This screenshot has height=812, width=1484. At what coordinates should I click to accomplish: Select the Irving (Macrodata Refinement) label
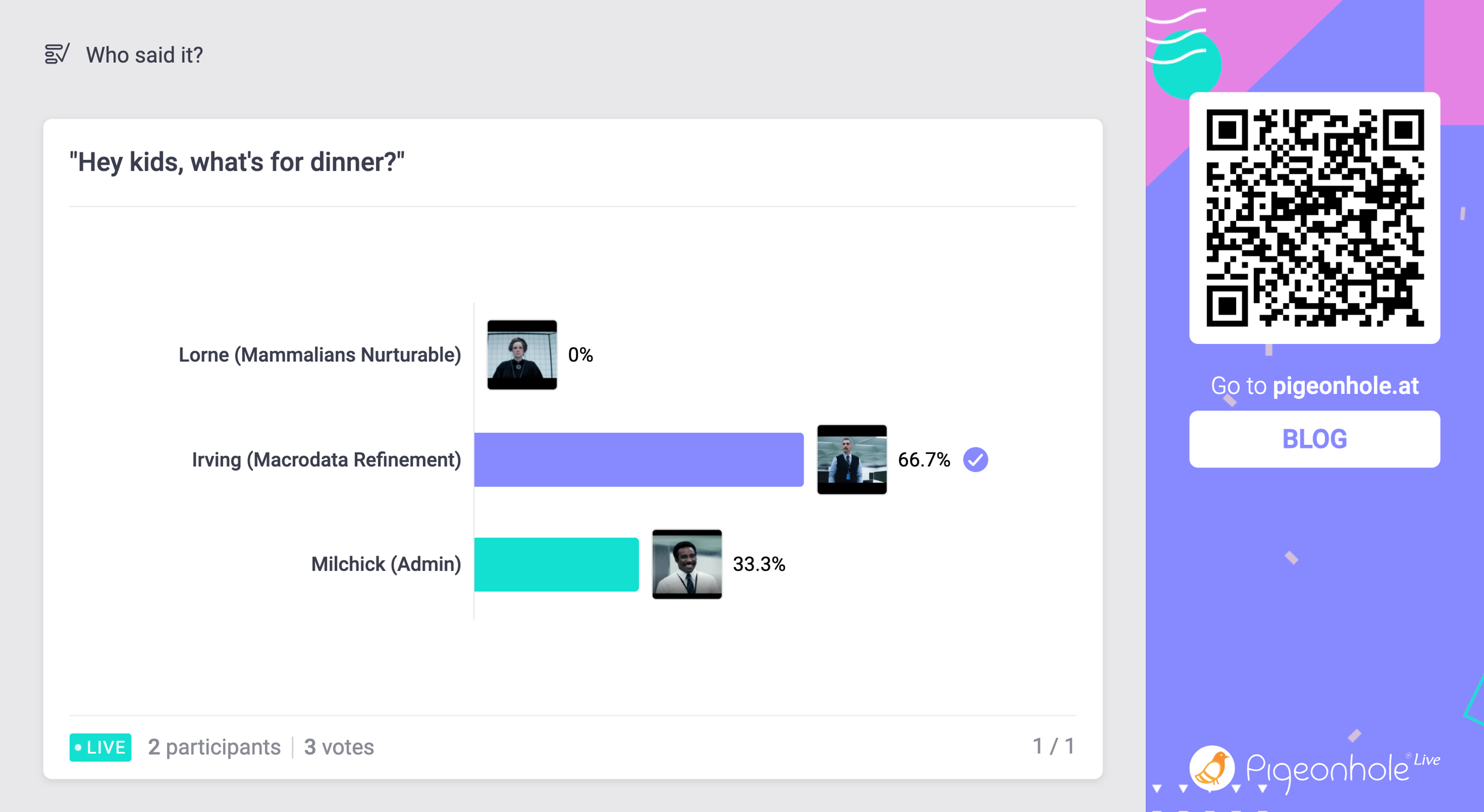[x=326, y=459]
